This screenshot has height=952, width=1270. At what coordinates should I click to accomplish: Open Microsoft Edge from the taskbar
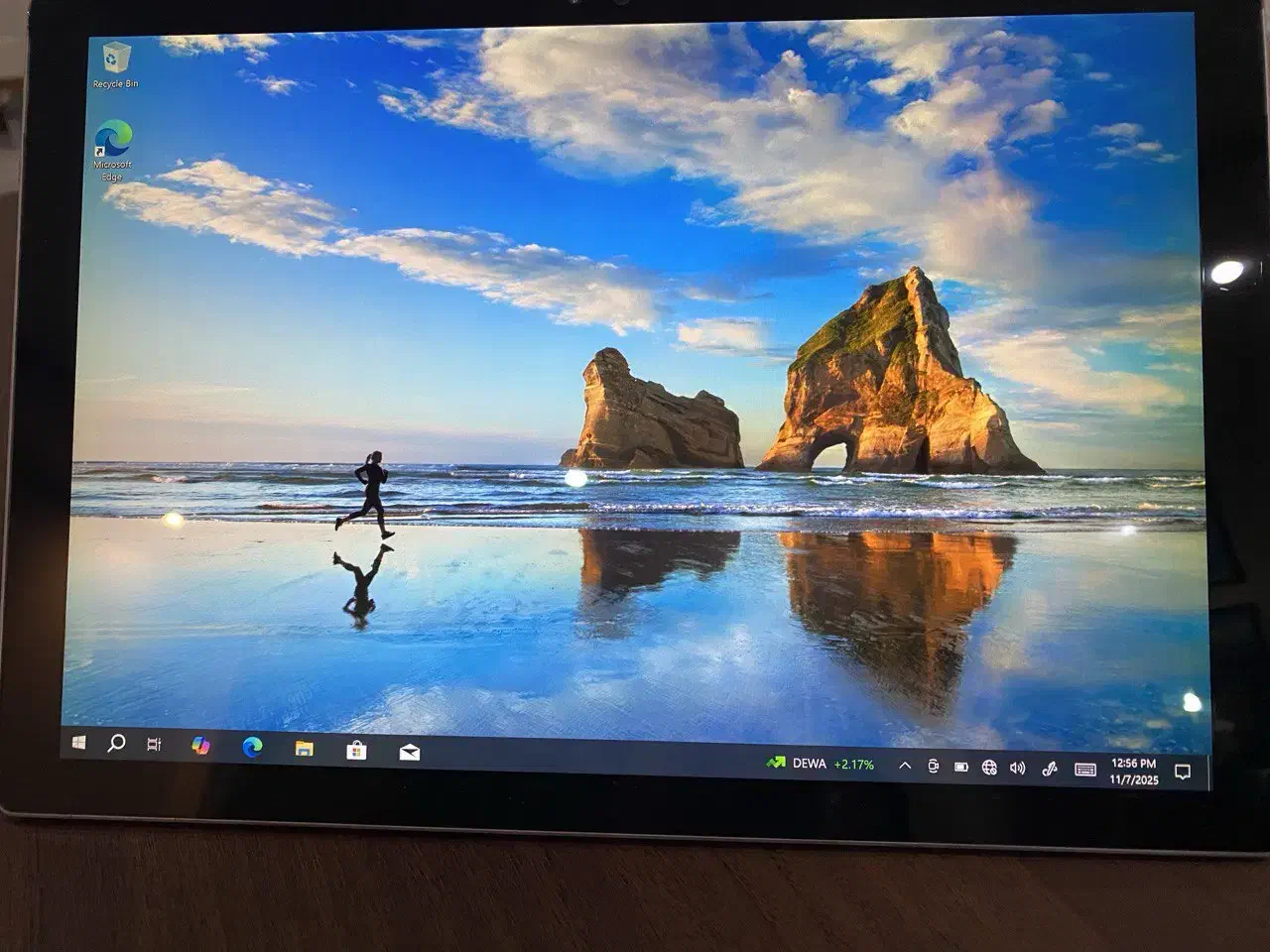[x=253, y=748]
